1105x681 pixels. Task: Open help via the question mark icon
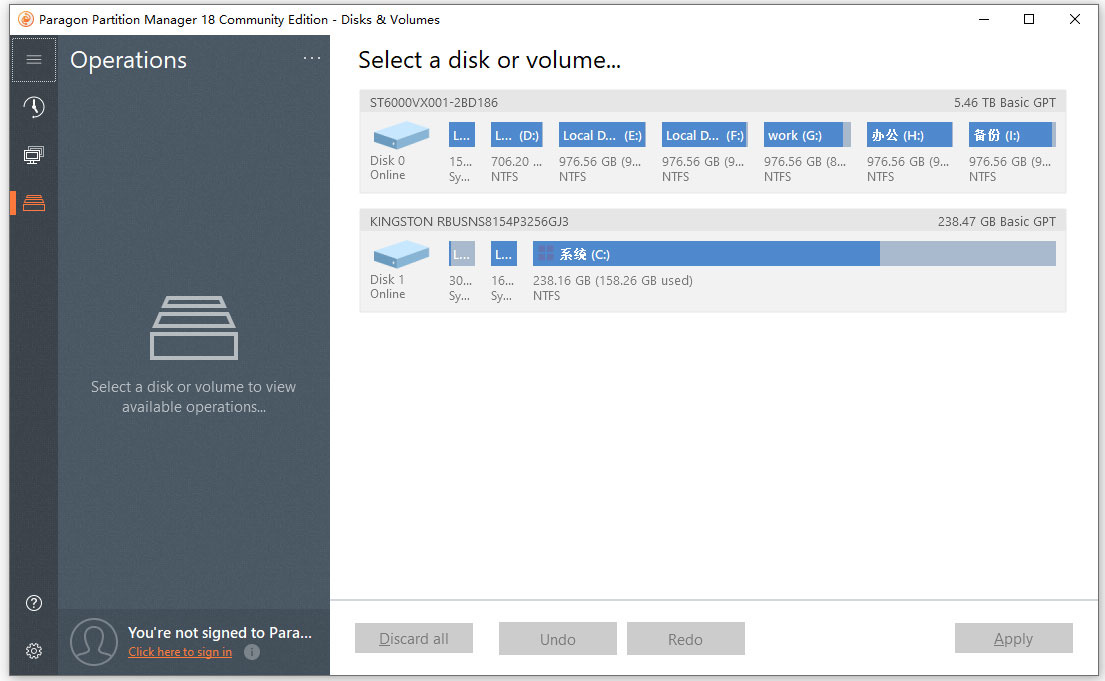[x=33, y=603]
